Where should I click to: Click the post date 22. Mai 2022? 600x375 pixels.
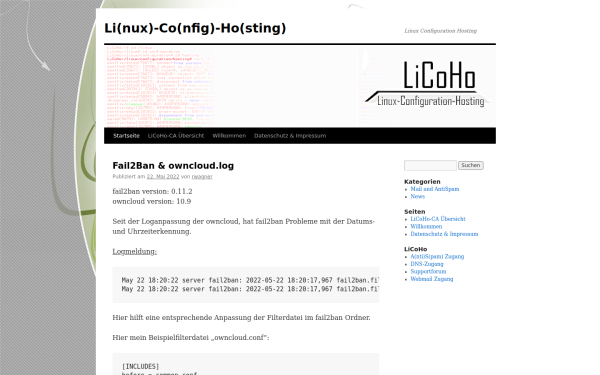coord(163,176)
